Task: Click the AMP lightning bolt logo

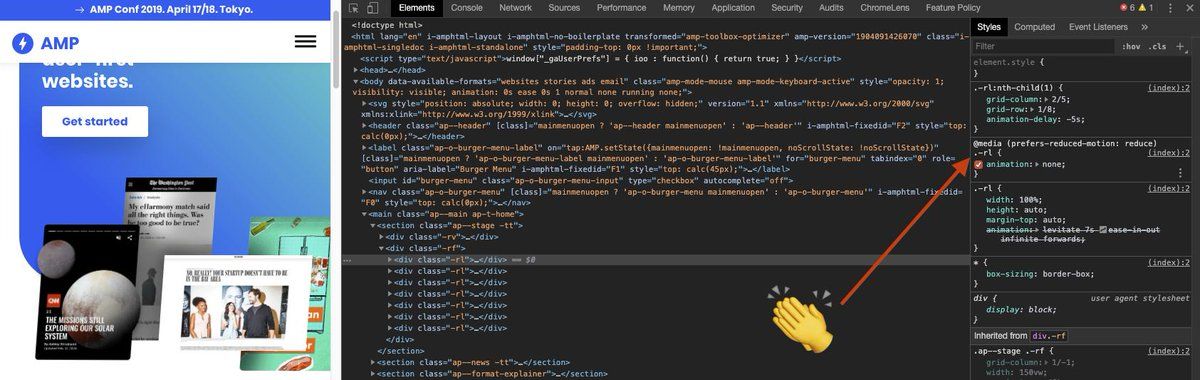Action: 22,43
